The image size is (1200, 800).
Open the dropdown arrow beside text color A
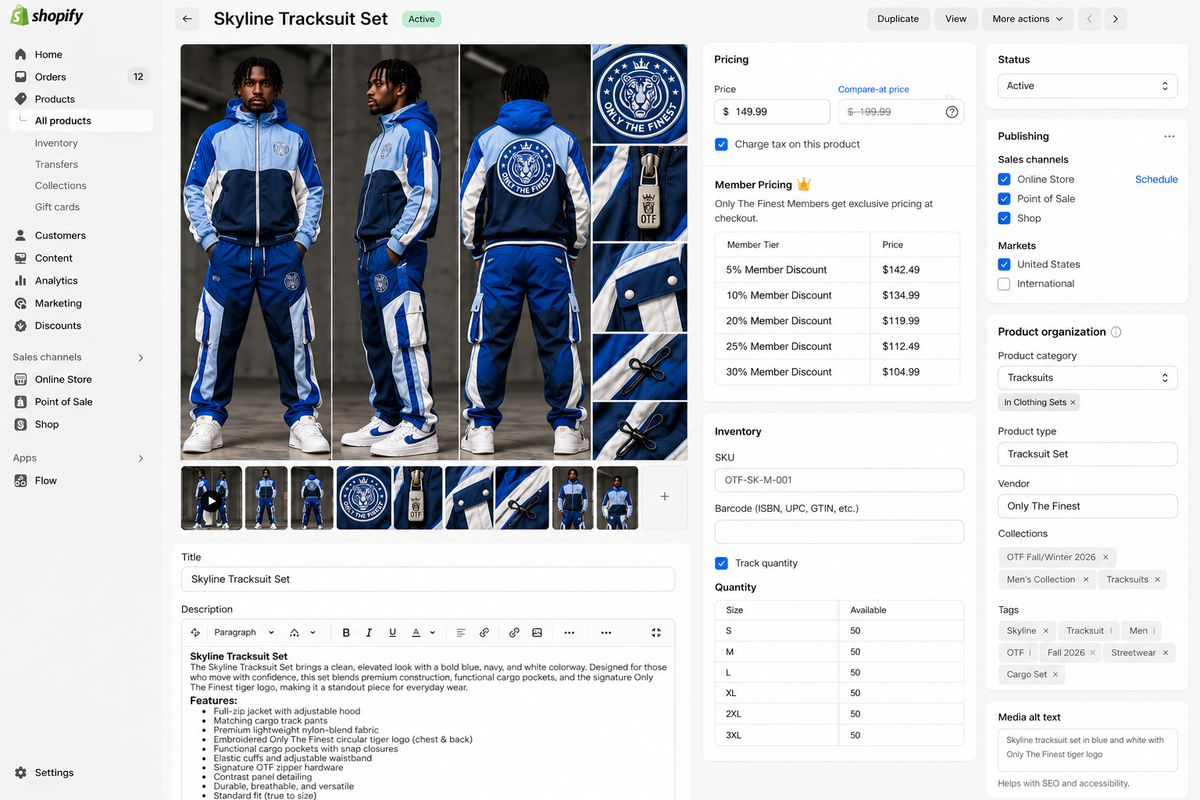pos(433,633)
